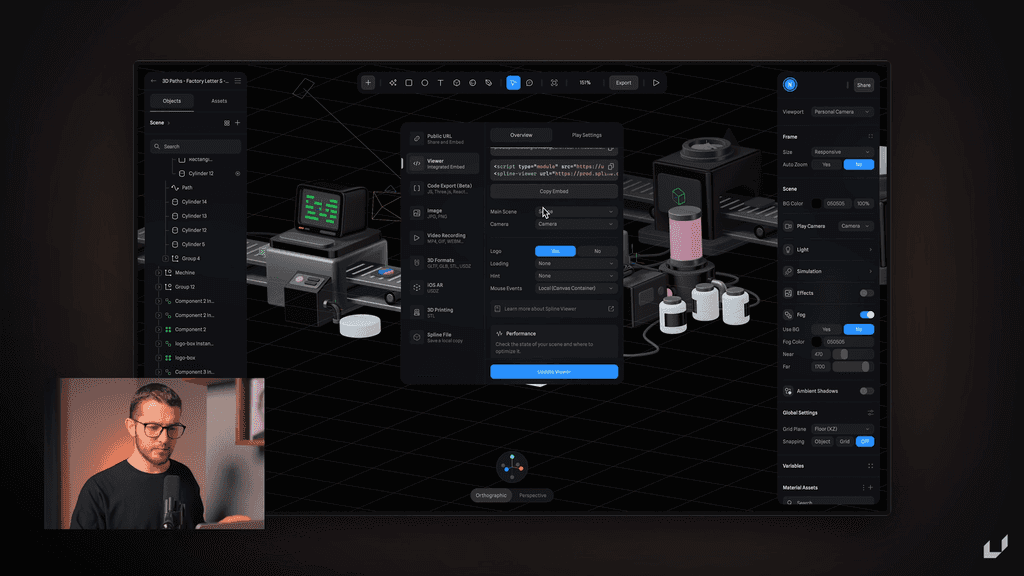Click the Learn more about Spline Viewer link
The image size is (1024, 576).
(540, 309)
